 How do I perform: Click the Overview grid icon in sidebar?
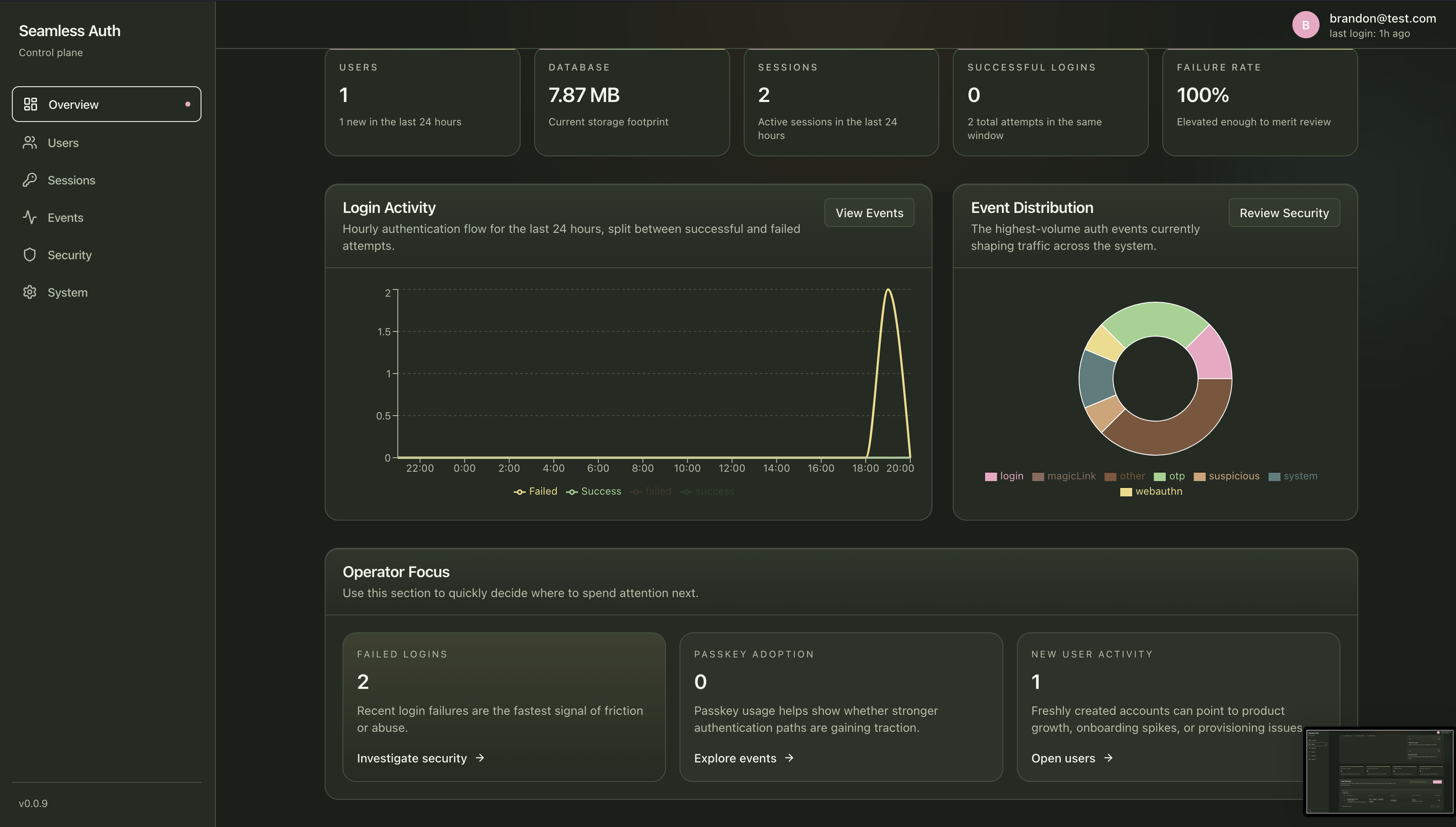[30, 104]
